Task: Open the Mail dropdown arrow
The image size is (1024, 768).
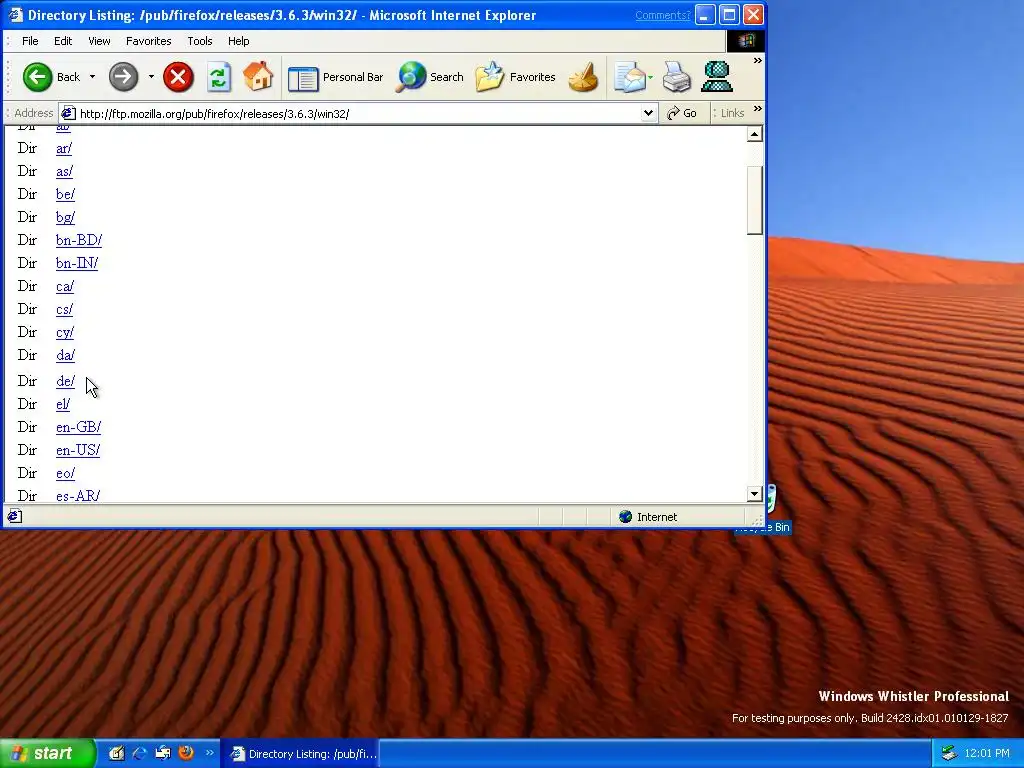Action: (x=650, y=77)
